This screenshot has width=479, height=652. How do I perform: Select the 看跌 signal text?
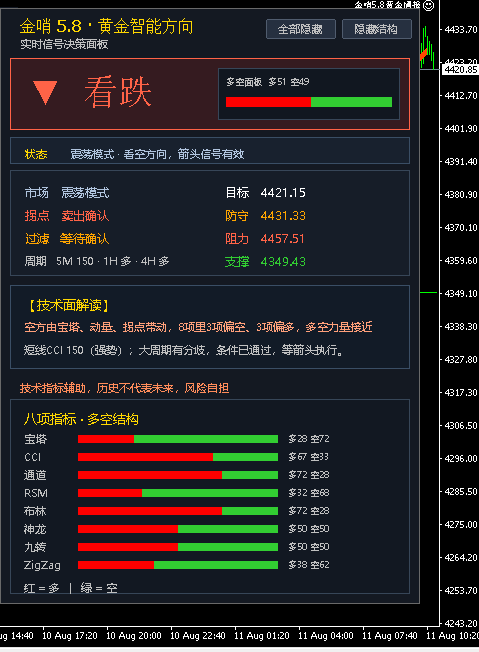point(118,92)
